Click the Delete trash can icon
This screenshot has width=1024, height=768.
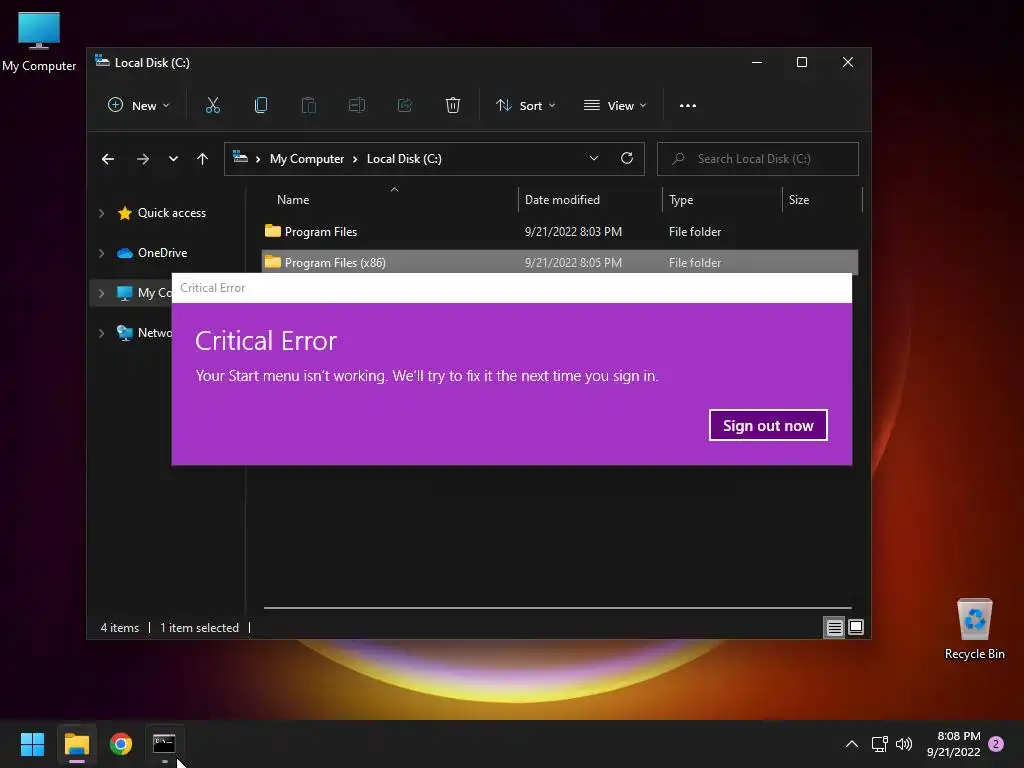[453, 105]
